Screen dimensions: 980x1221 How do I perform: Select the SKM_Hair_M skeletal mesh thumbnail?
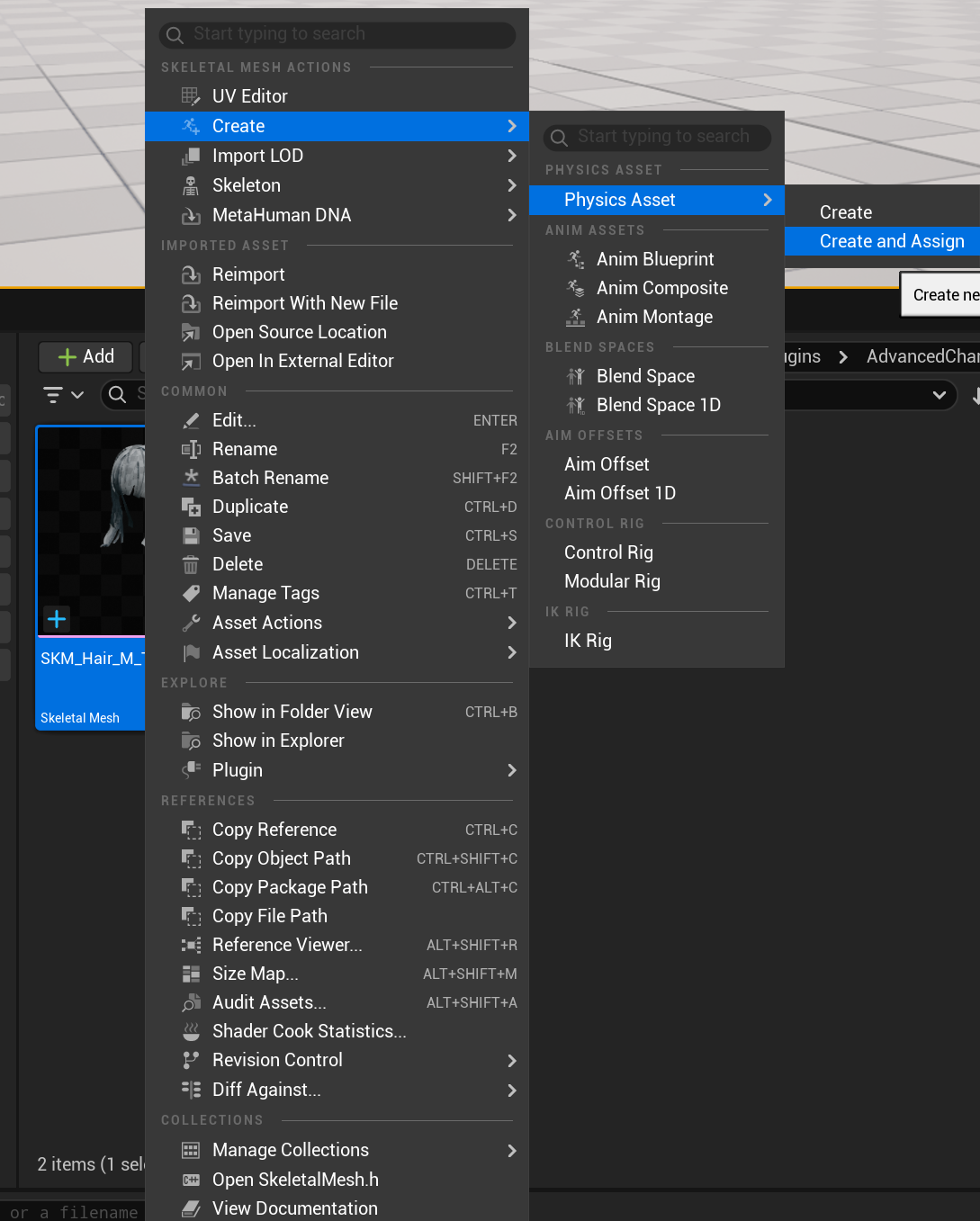pyautogui.click(x=90, y=531)
